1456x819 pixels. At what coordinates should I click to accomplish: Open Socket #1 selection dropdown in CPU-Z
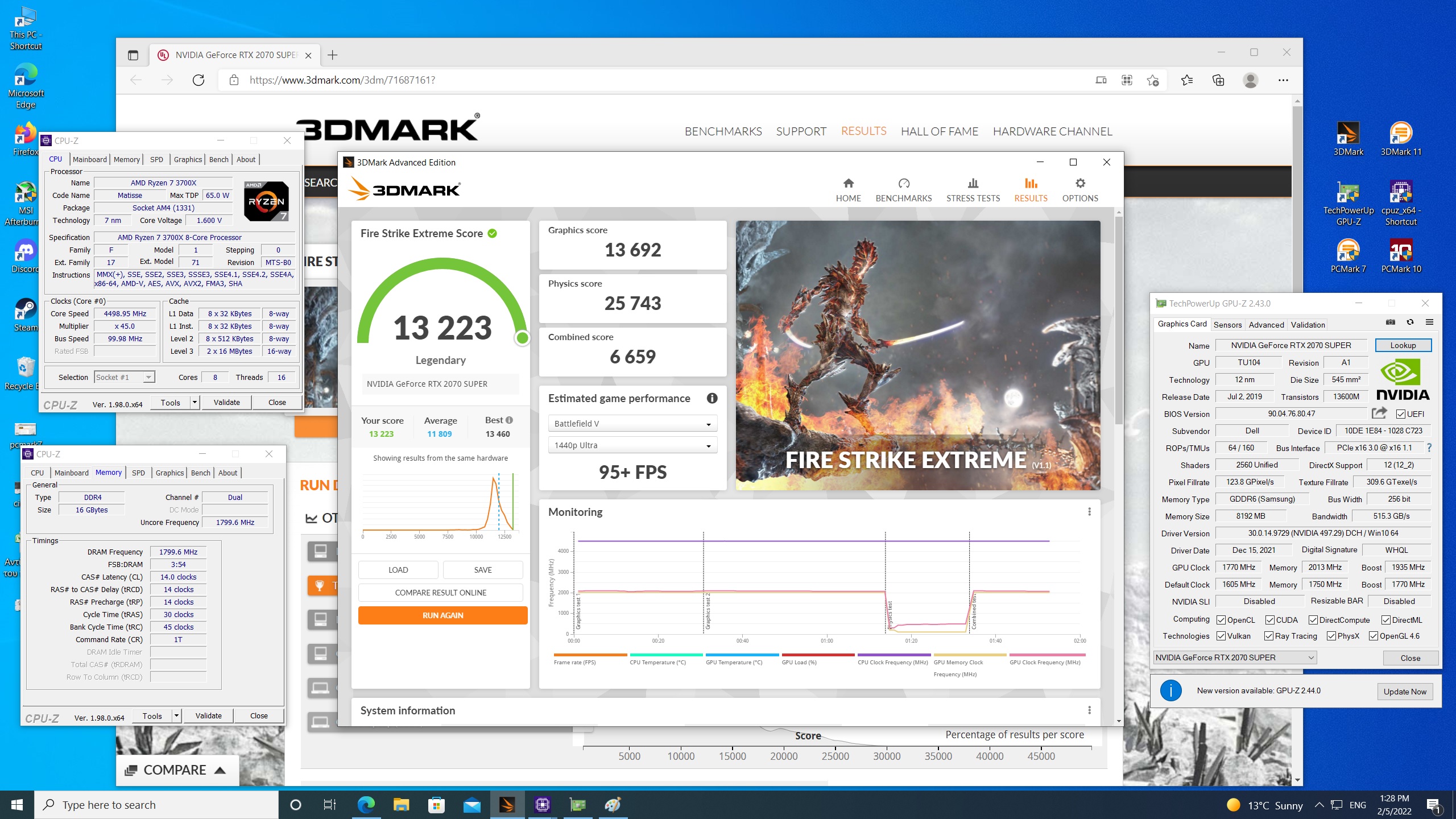pyautogui.click(x=125, y=377)
